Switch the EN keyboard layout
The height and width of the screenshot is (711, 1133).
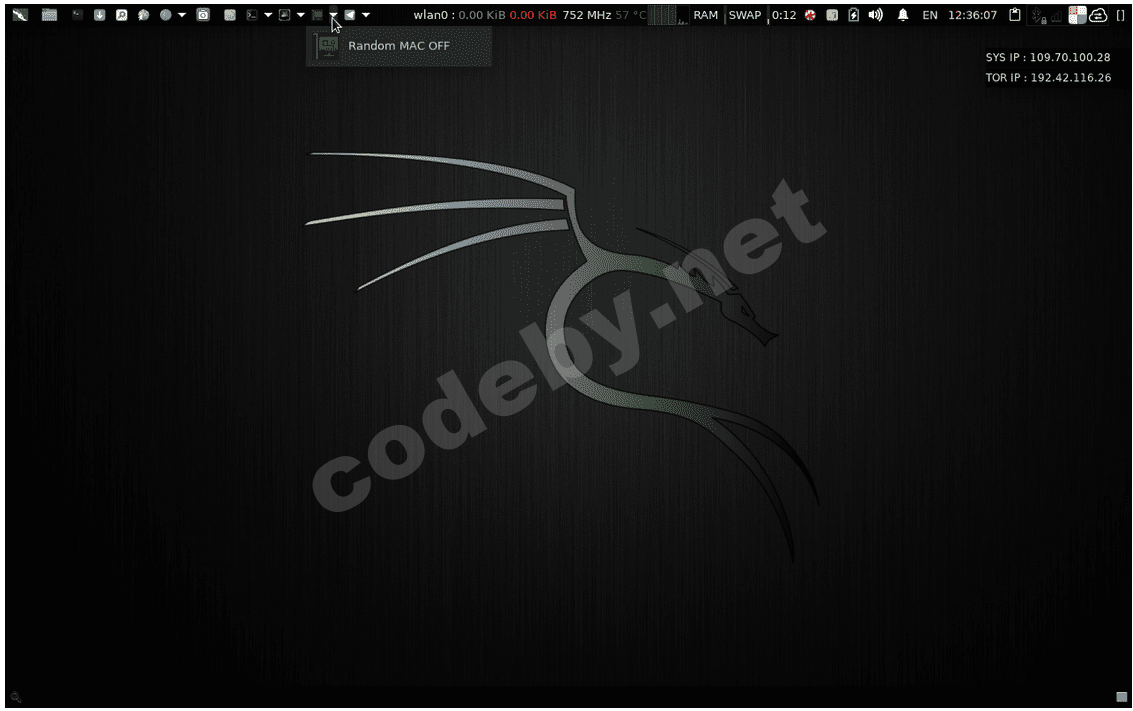coord(930,14)
